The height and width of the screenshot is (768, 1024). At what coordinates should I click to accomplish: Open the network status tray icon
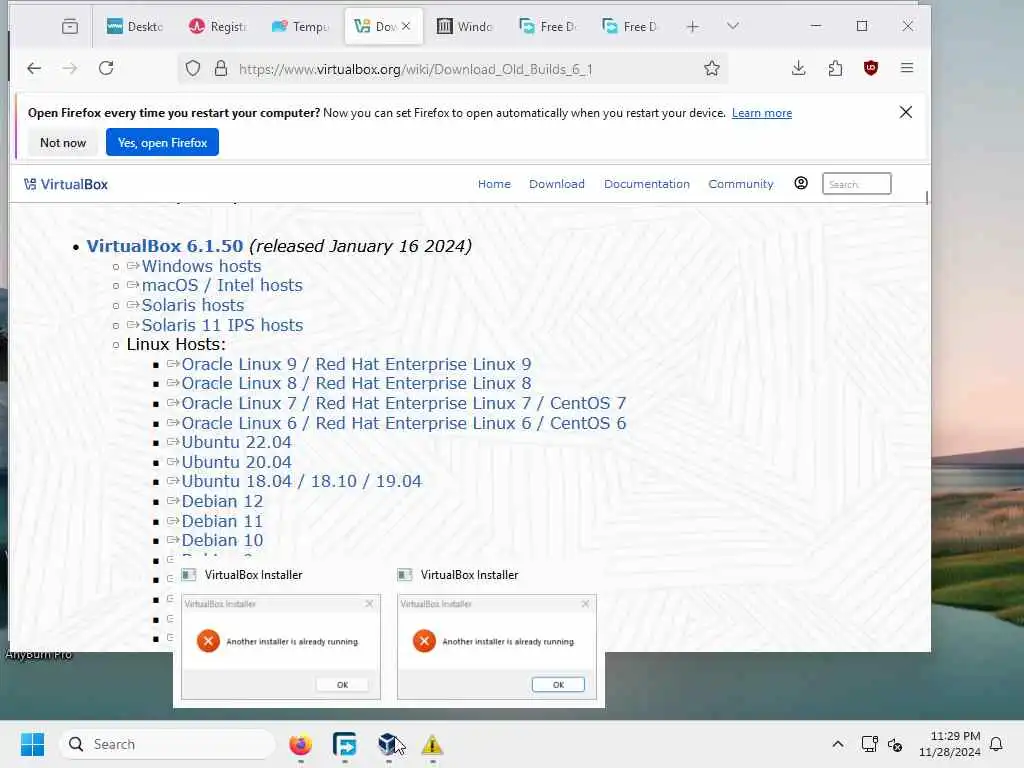(x=869, y=744)
